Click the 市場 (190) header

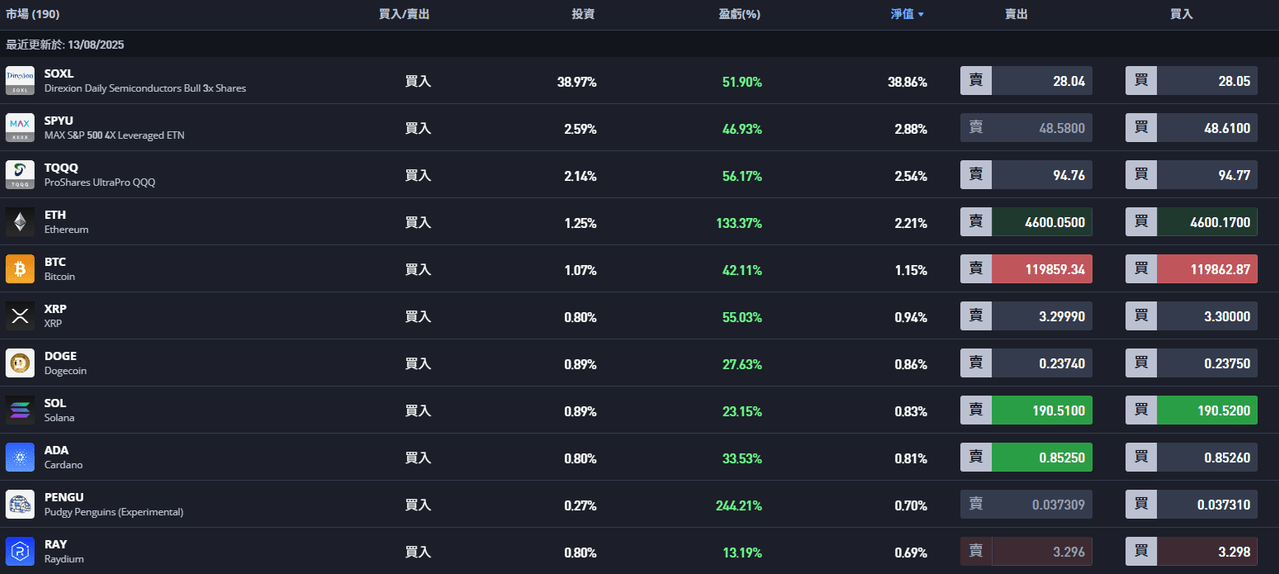(32, 15)
